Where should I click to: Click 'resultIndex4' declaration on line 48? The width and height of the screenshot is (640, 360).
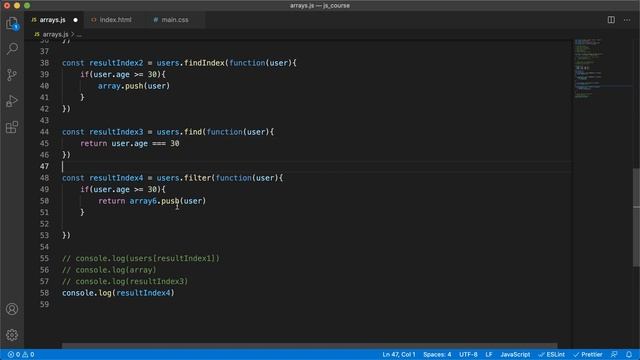tap(116, 178)
